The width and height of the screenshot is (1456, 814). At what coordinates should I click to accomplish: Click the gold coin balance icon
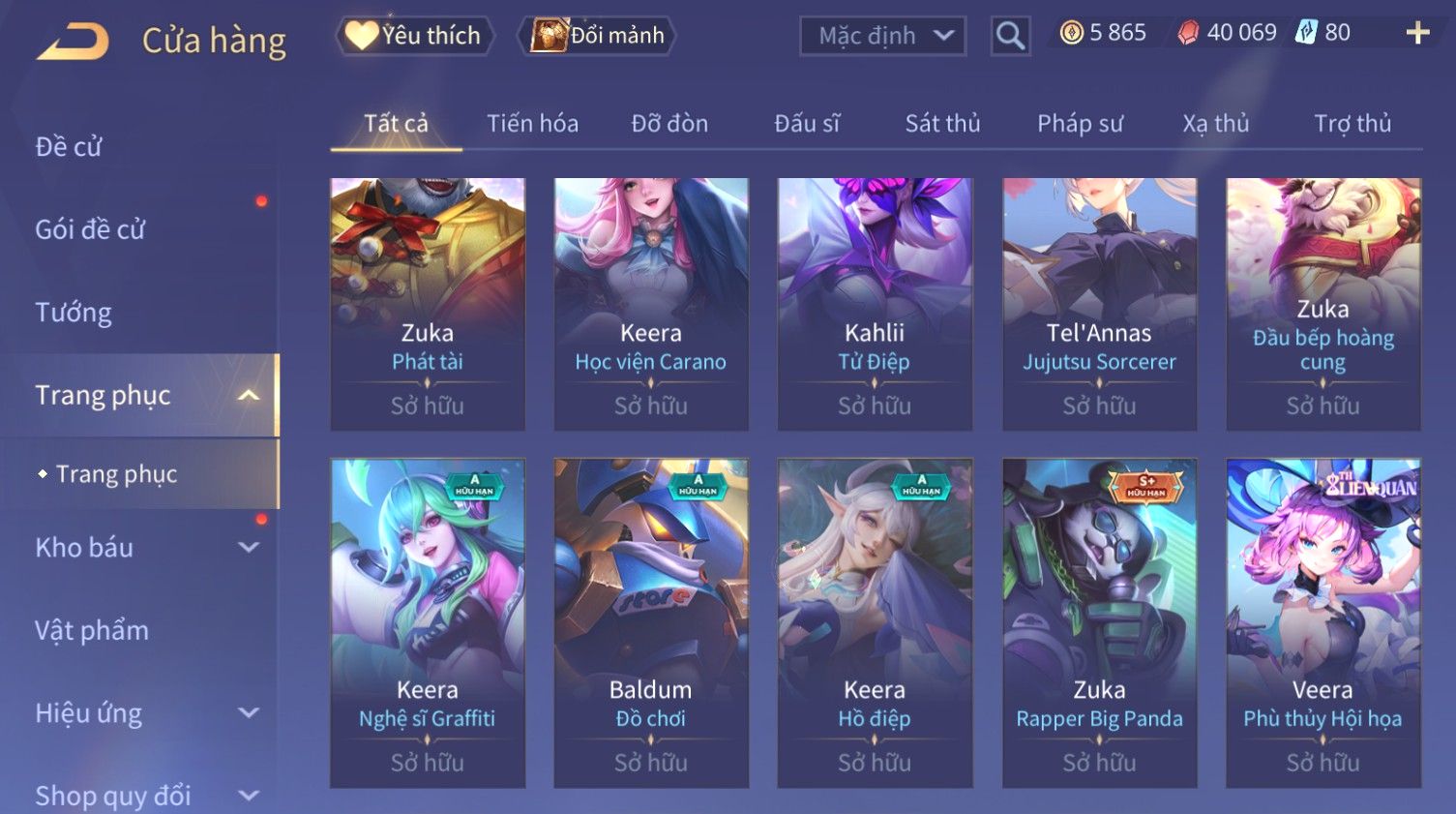coord(1071,33)
